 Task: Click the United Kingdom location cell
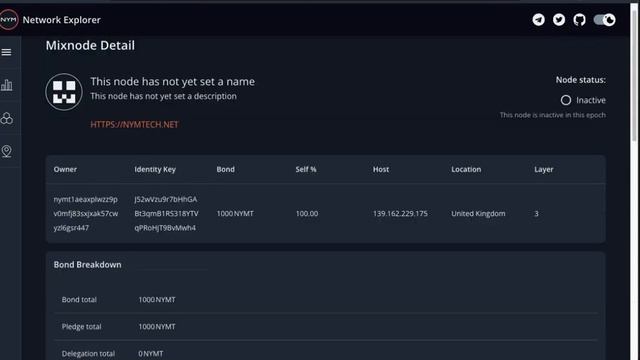[478, 213]
